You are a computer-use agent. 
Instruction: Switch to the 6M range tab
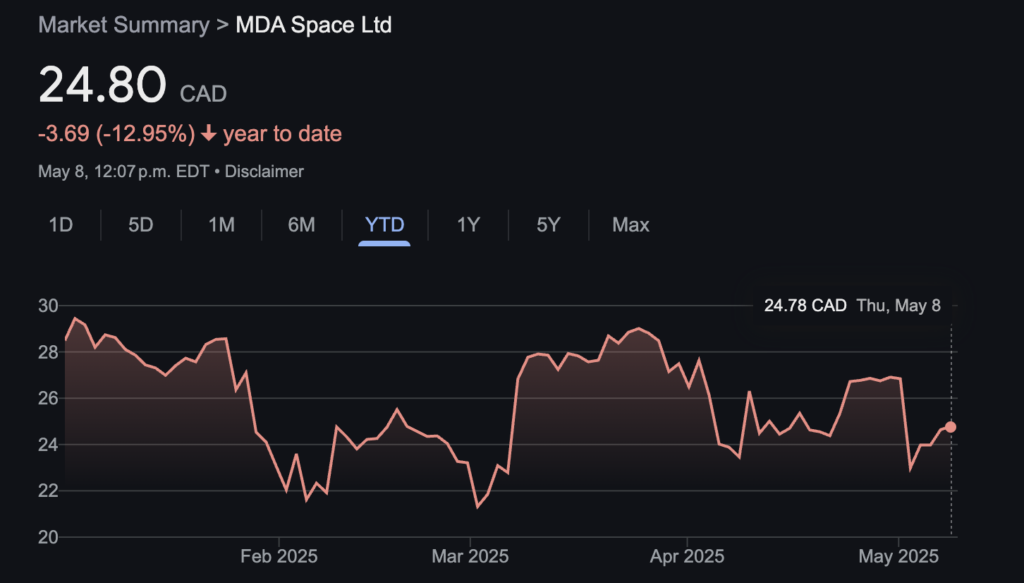302,225
